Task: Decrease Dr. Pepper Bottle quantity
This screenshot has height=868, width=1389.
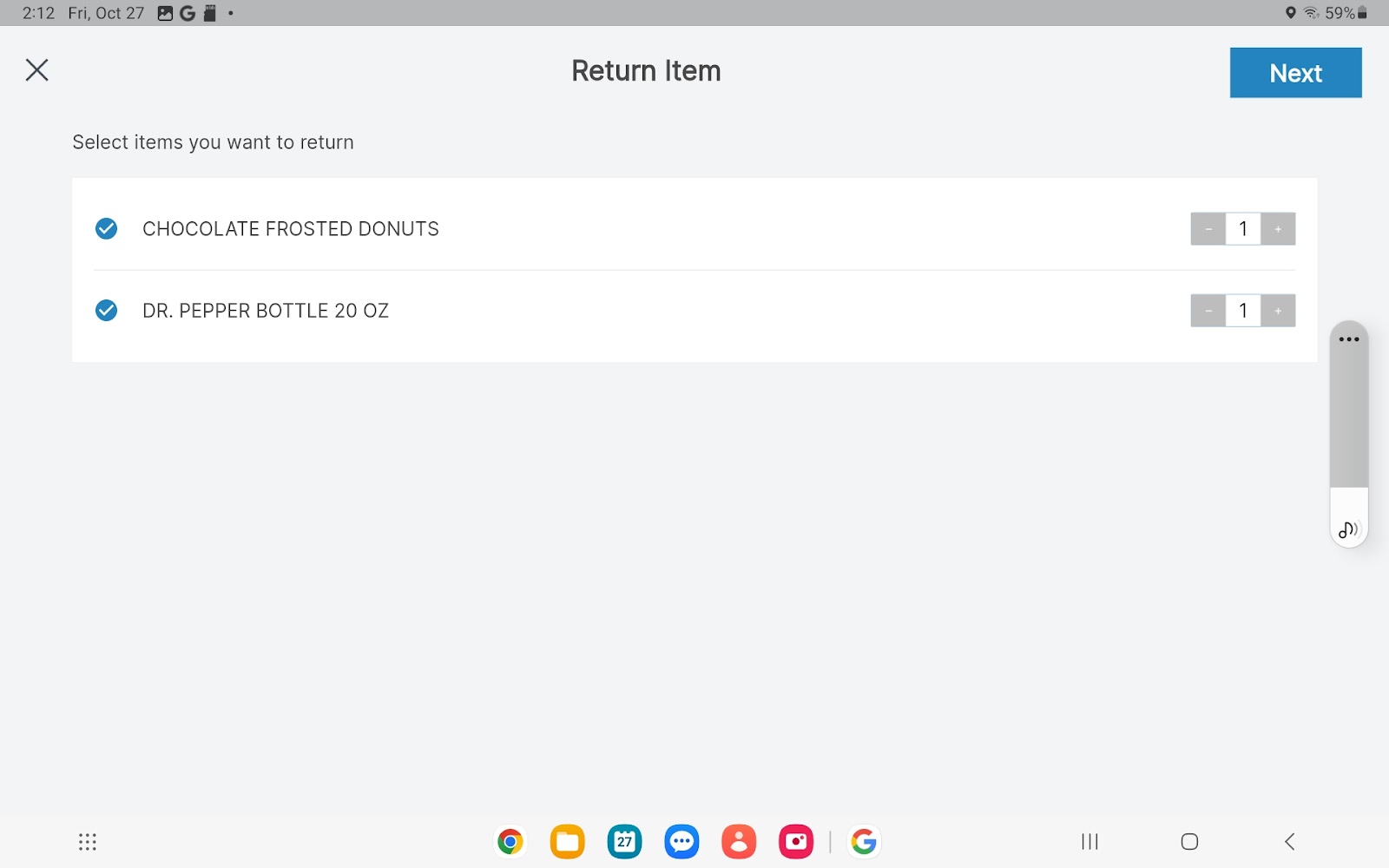Action: pos(1208,311)
